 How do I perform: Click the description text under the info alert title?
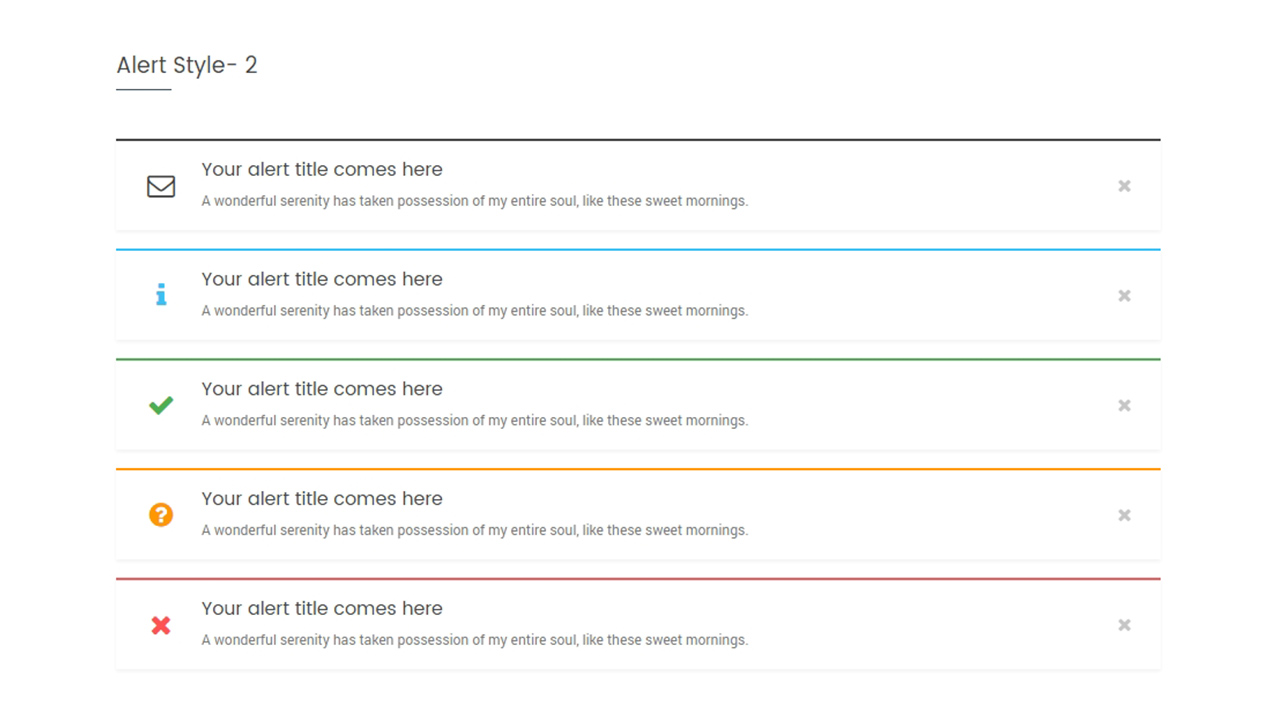[x=474, y=311]
